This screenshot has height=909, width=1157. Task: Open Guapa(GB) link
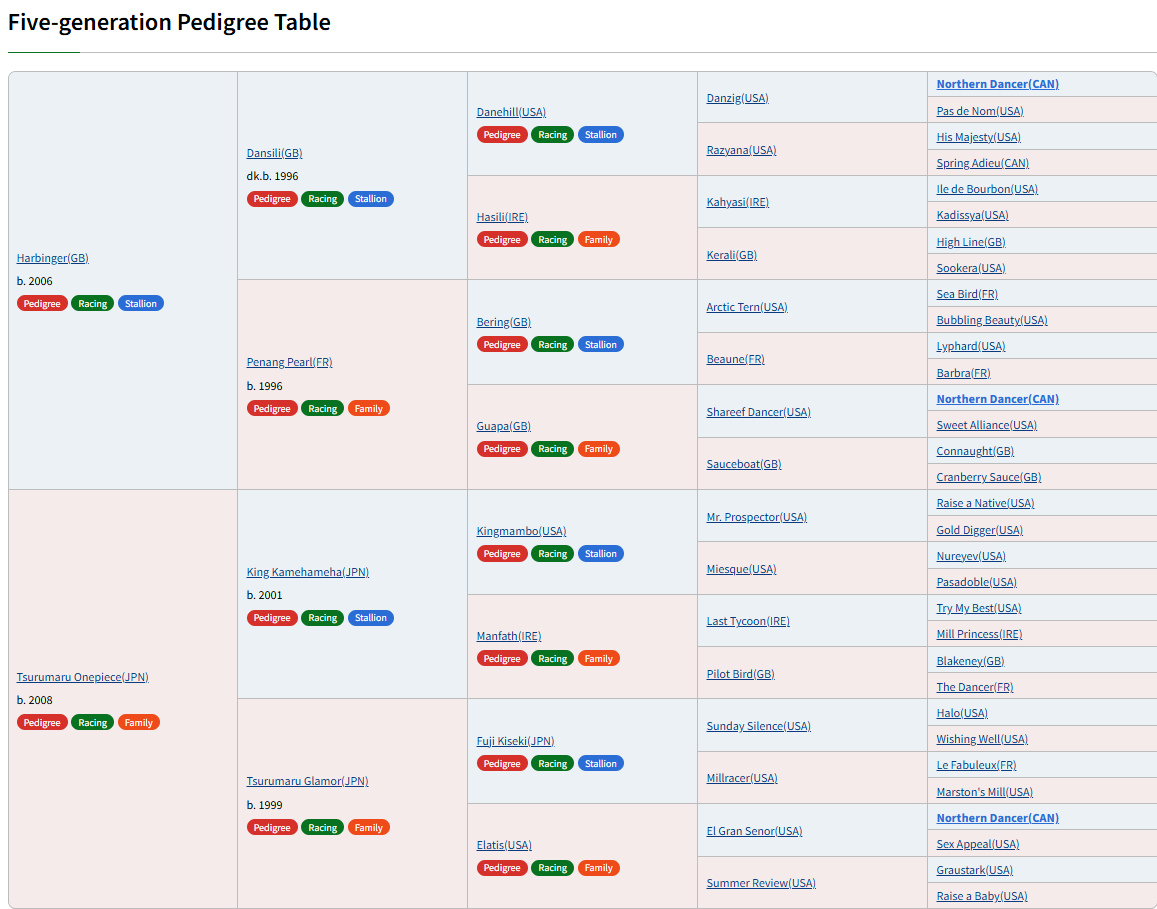[x=504, y=426]
